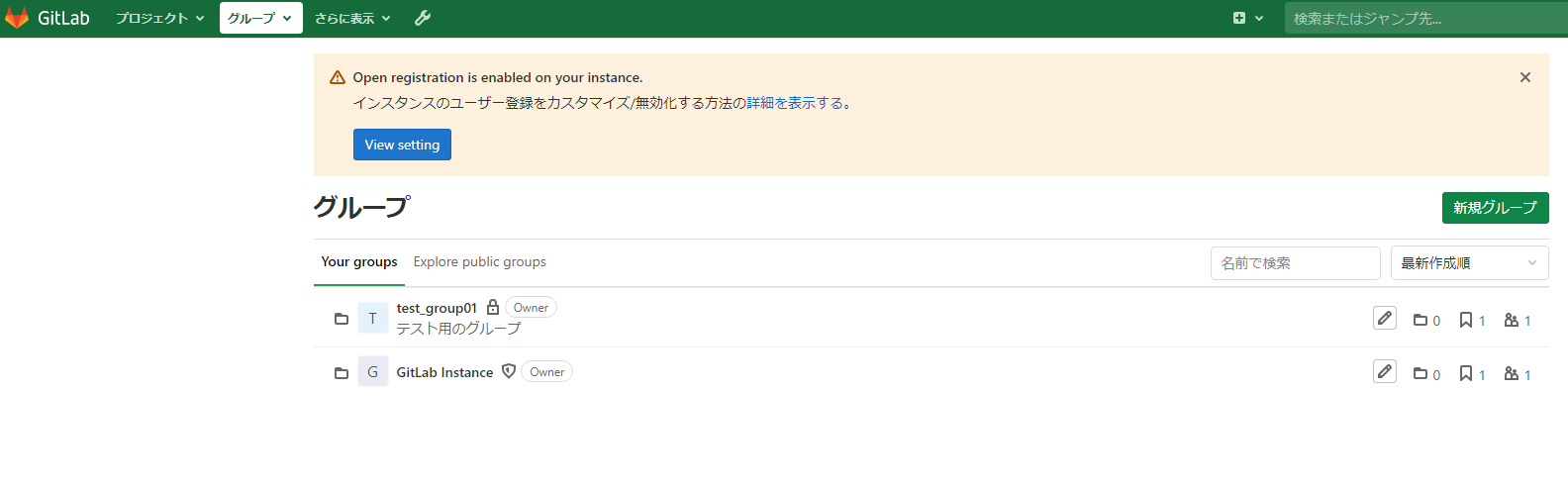The width and height of the screenshot is (1568, 490).
Task: Click the テスト用のグループ description text
Action: [458, 329]
